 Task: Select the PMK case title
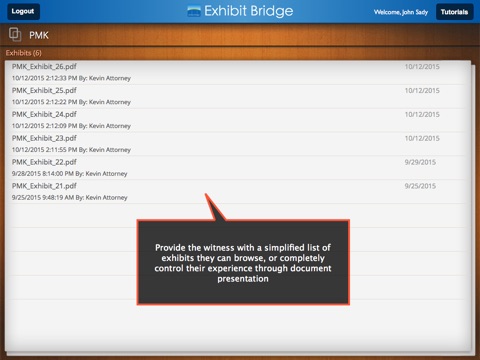click(39, 35)
